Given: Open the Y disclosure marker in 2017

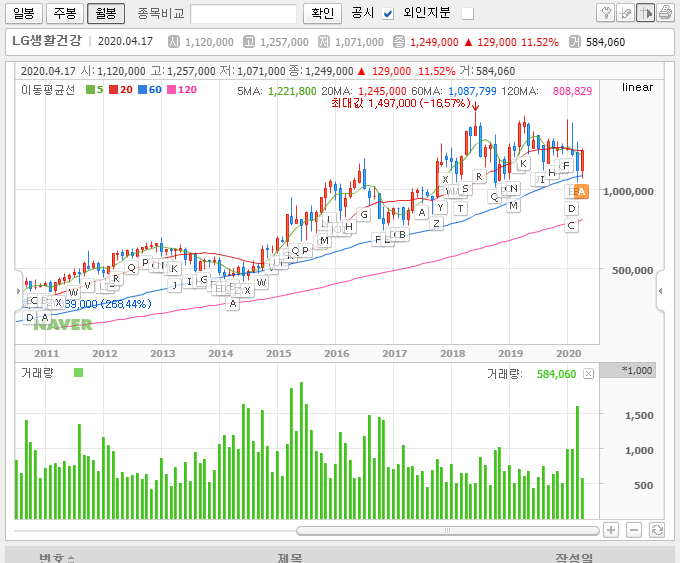Looking at the screenshot, I should 440,207.
